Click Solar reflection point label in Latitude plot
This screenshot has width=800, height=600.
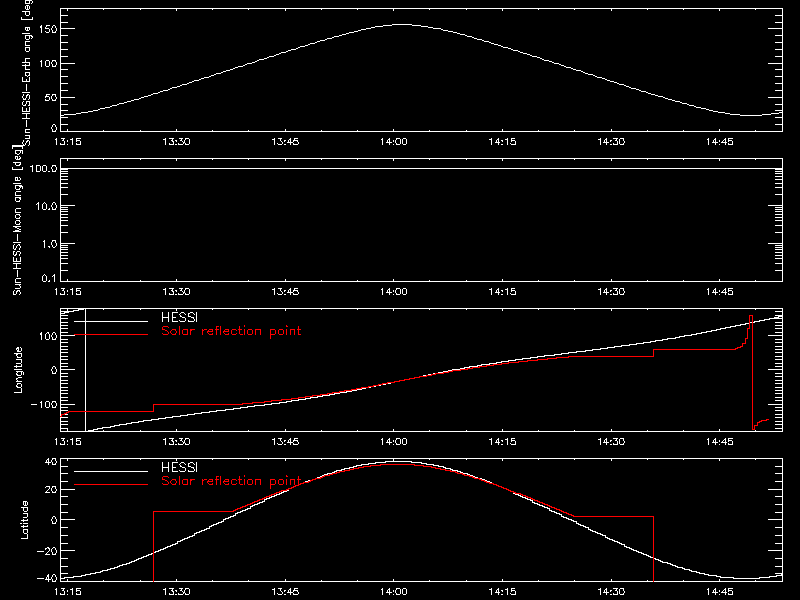click(231, 481)
